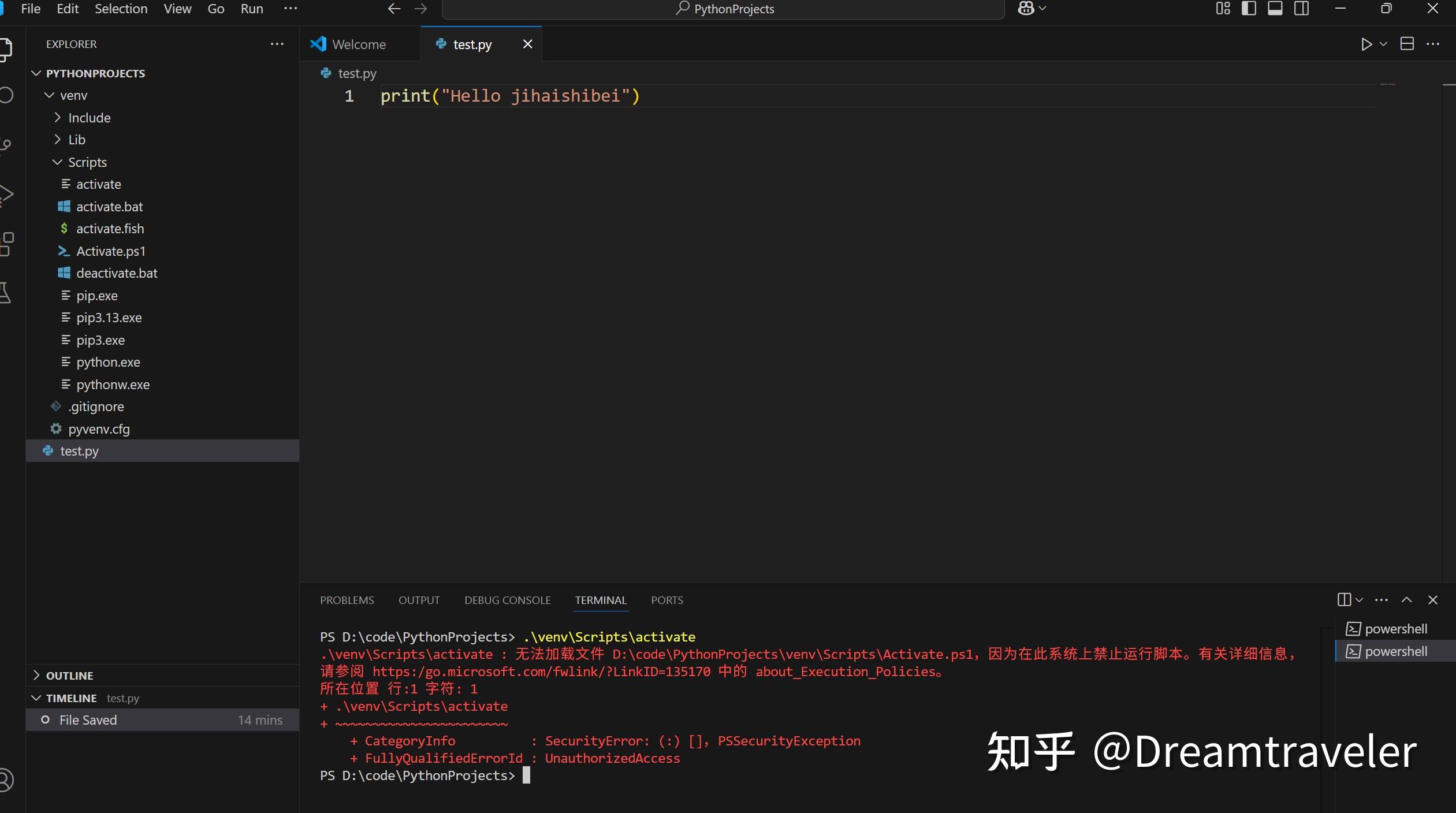Open the Accounts icon in activity bar
1456x813 pixels.
click(6, 780)
